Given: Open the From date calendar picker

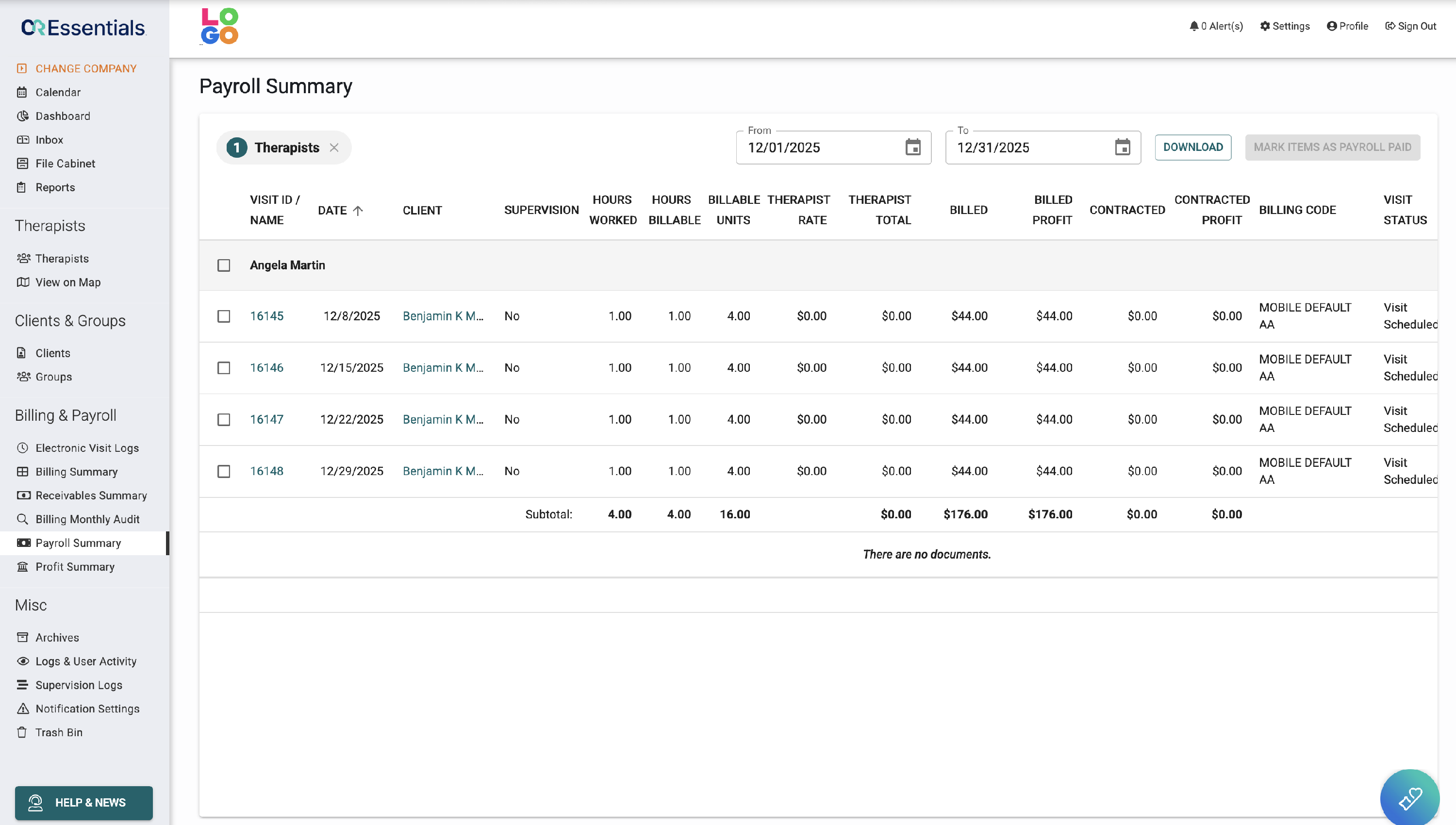Looking at the screenshot, I should [913, 148].
